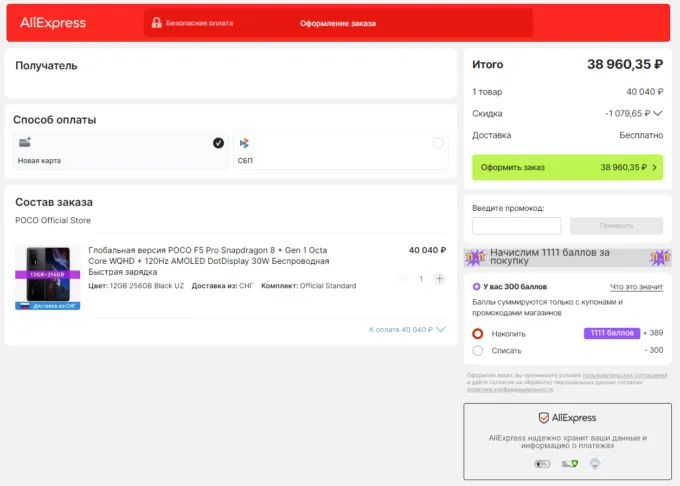Decrease product quantity with minus button
This screenshot has height=486, width=680.
(403, 278)
